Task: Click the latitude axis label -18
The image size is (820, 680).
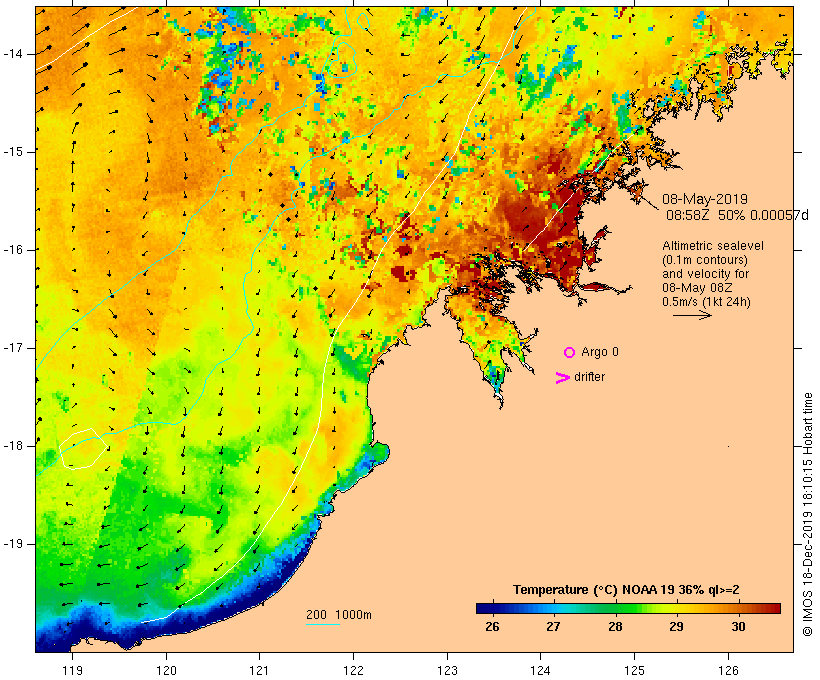Action: pos(13,446)
